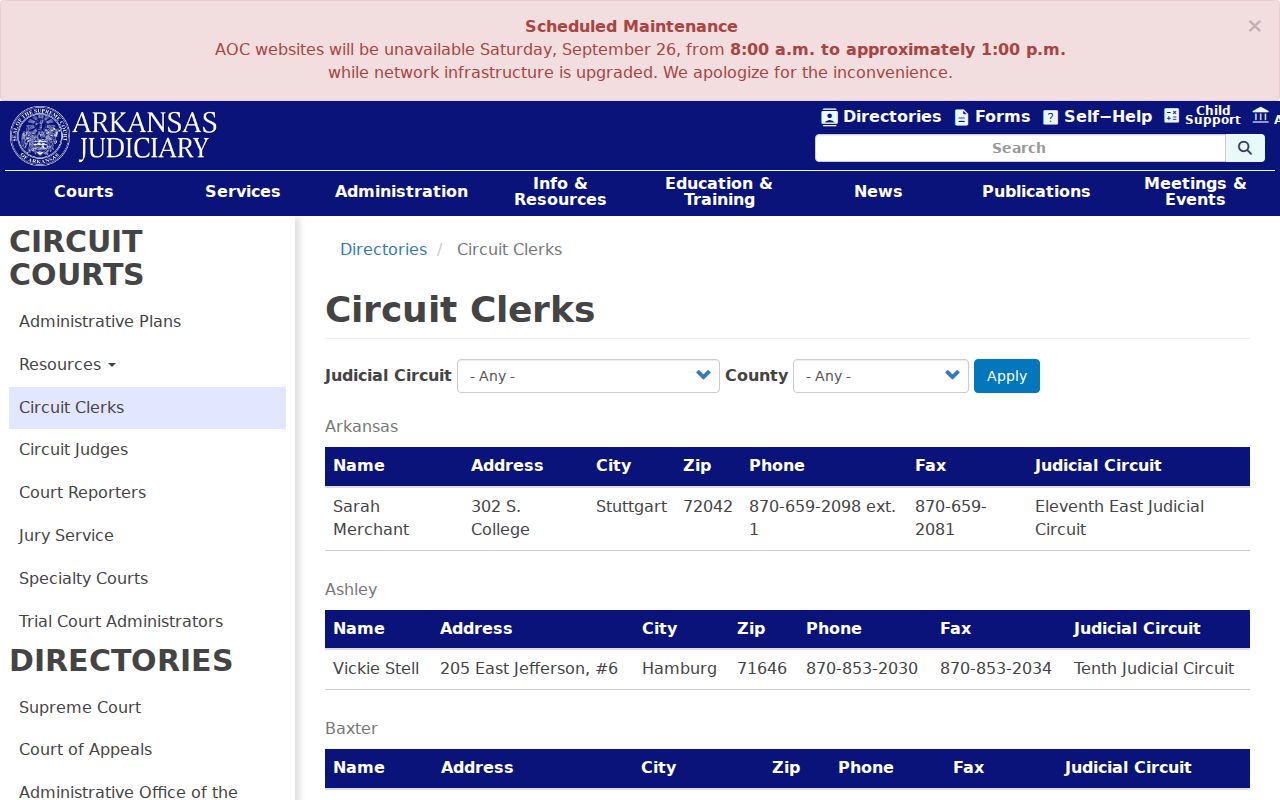Open Directories via its header icon
This screenshot has width=1280, height=800.
(829, 117)
